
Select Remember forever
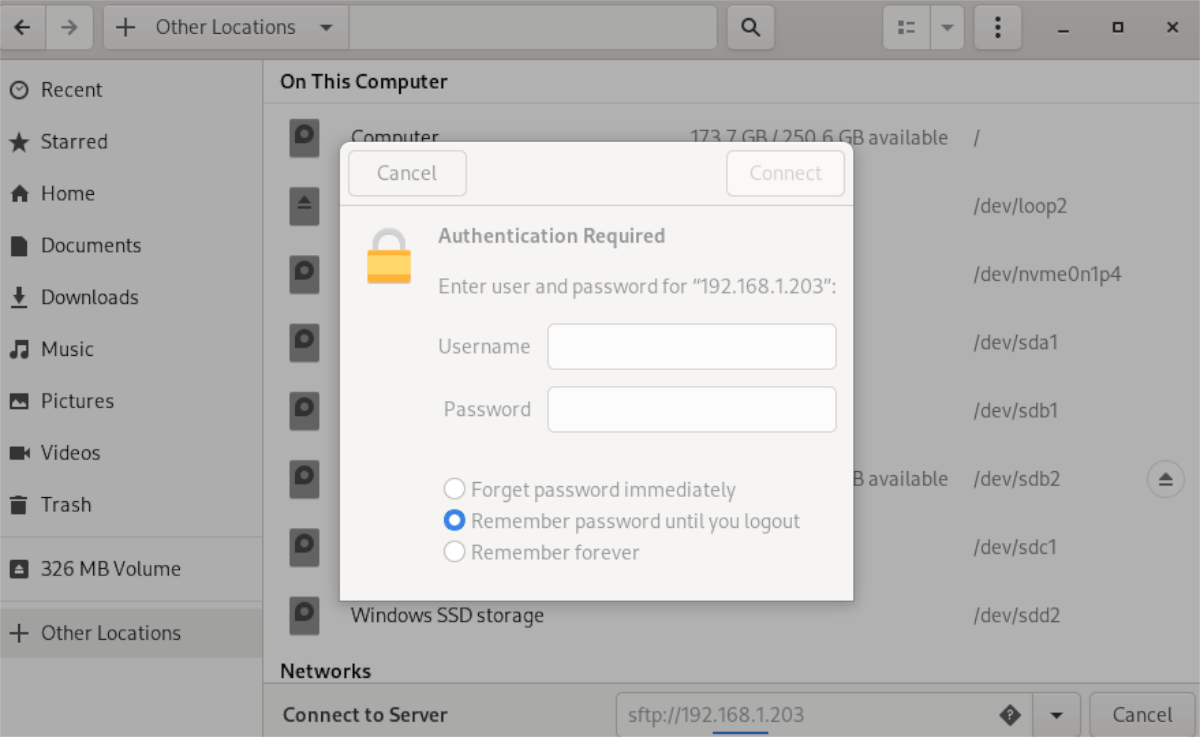tap(454, 551)
